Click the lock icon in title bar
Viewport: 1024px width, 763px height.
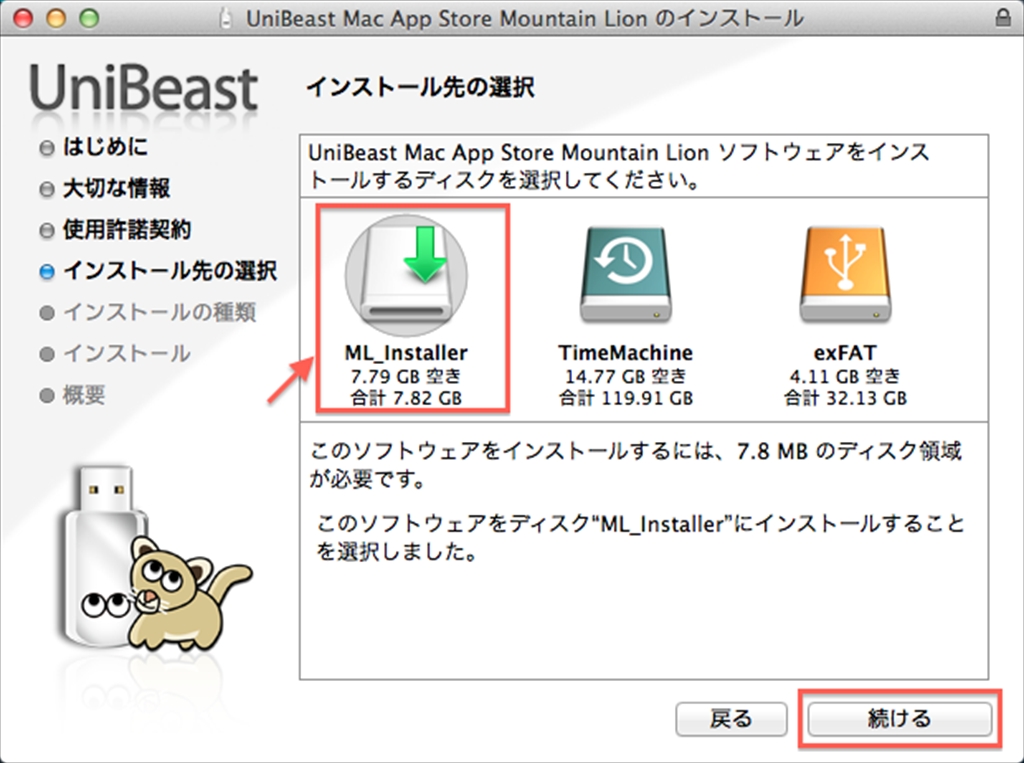coord(1002,18)
